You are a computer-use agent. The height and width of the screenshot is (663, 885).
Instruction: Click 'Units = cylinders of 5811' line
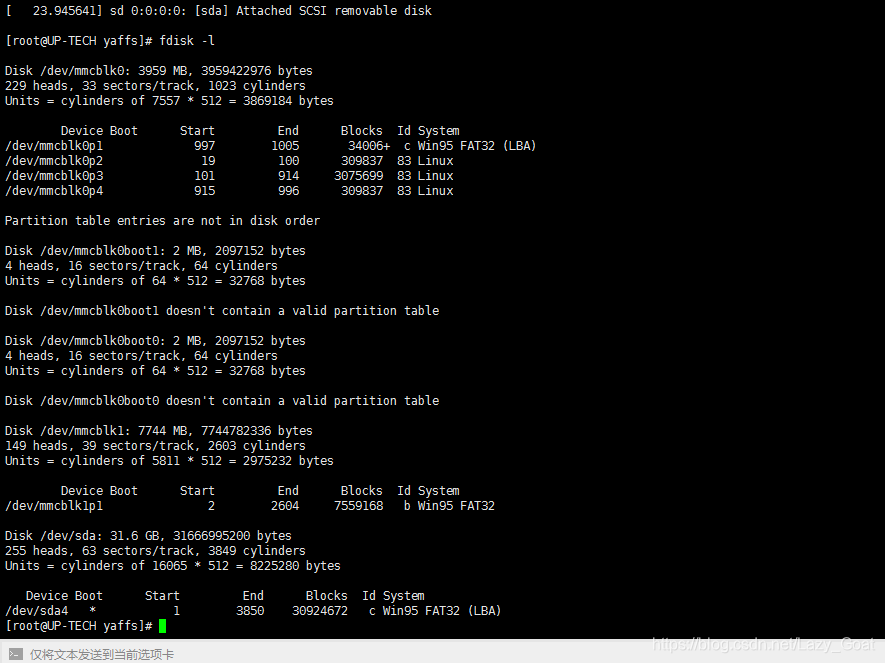click(x=169, y=461)
